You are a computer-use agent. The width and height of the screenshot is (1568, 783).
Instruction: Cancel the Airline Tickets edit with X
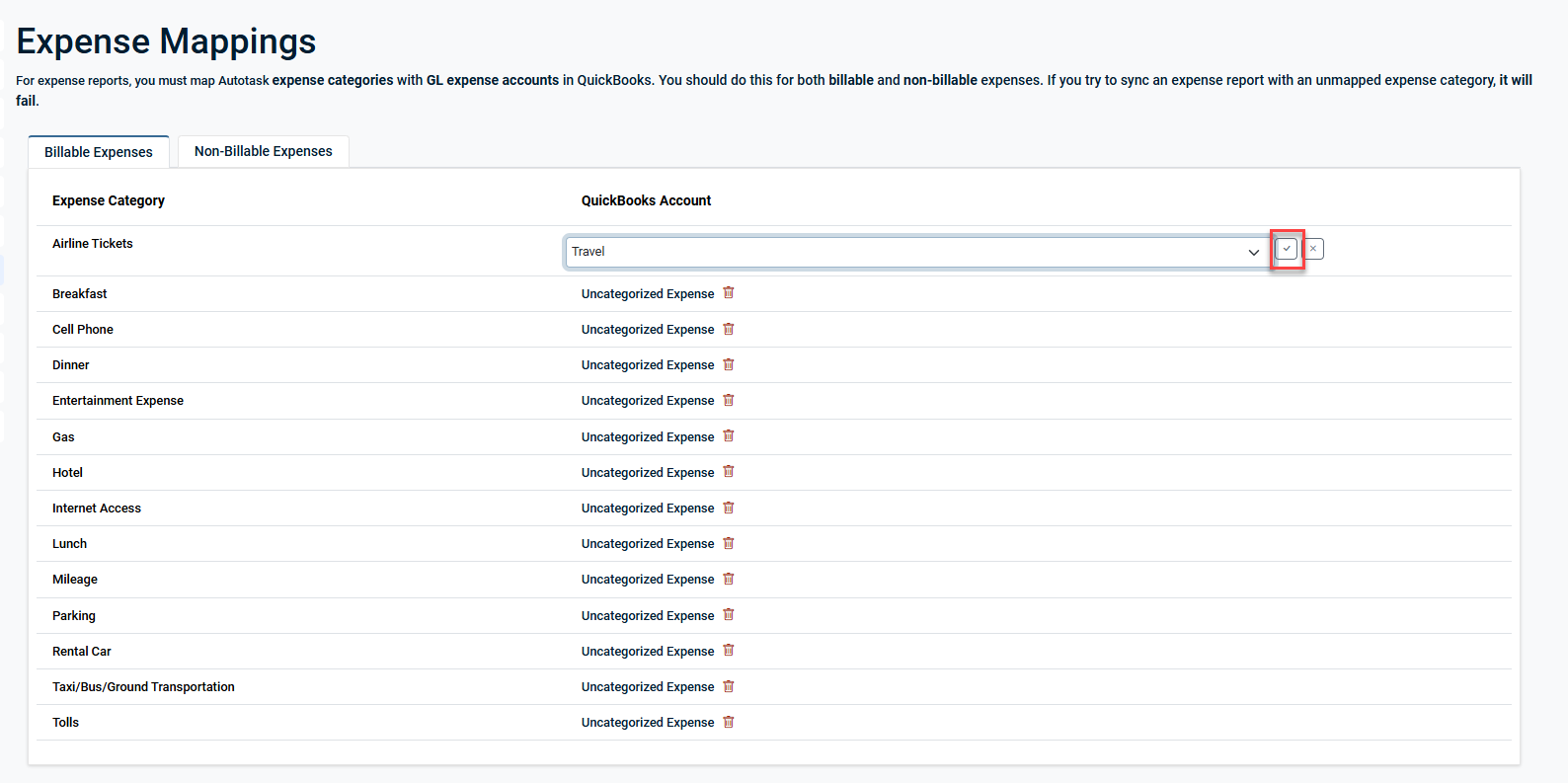pos(1313,249)
